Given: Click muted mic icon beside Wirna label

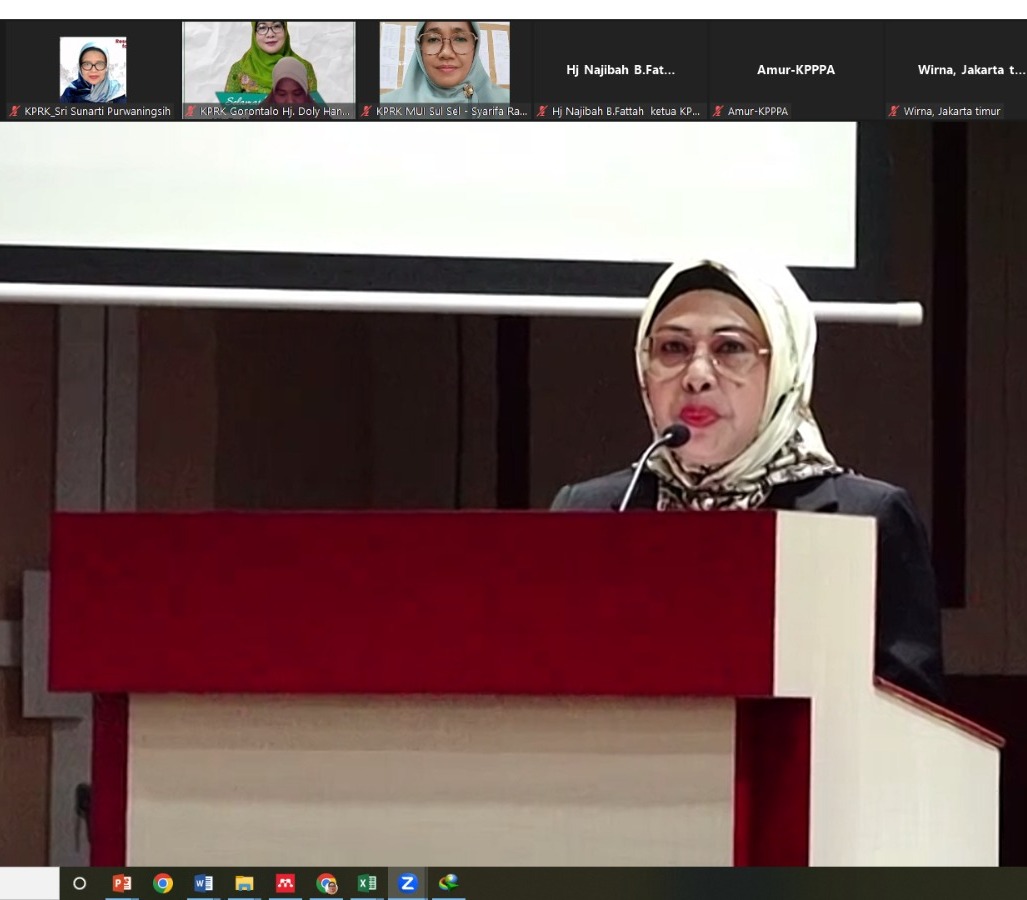Looking at the screenshot, I should [x=894, y=111].
